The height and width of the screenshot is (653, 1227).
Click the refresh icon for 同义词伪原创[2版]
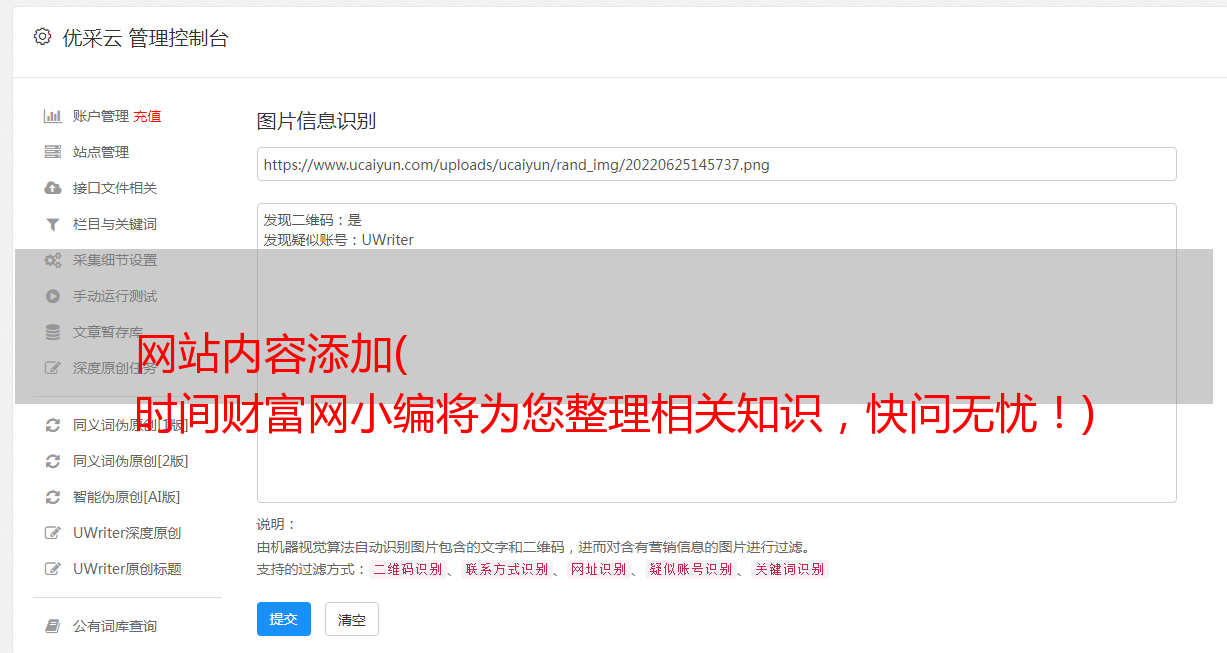(x=53, y=461)
